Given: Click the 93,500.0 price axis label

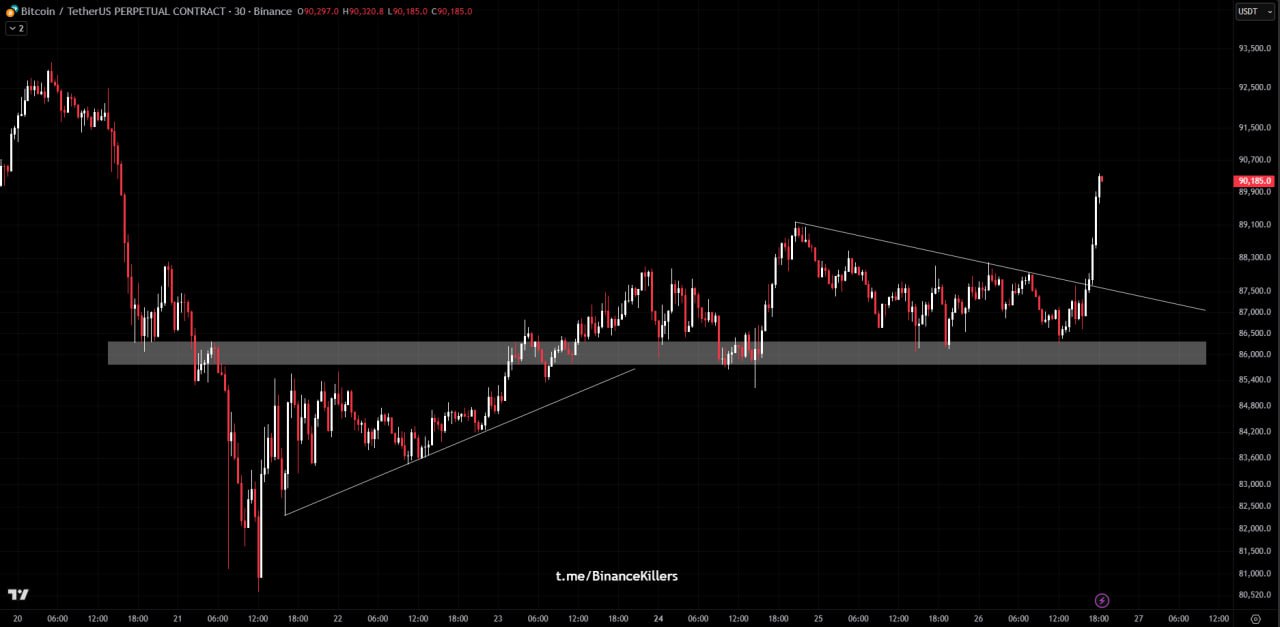Looking at the screenshot, I should [1254, 48].
